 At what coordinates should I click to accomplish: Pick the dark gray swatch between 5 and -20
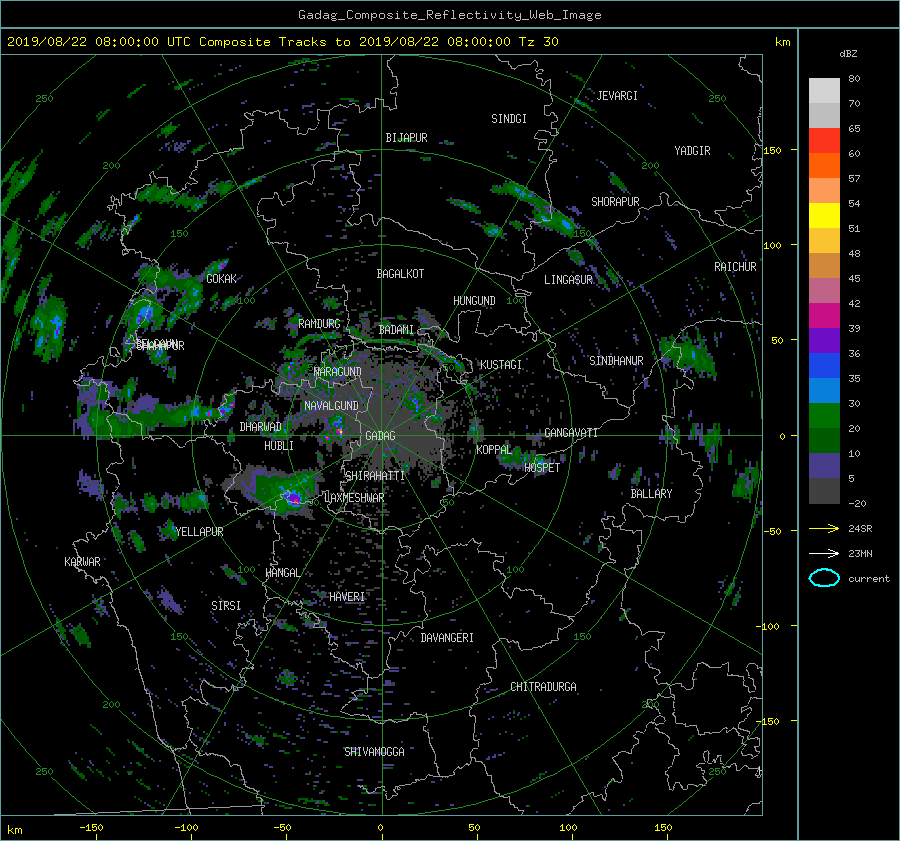coord(824,491)
